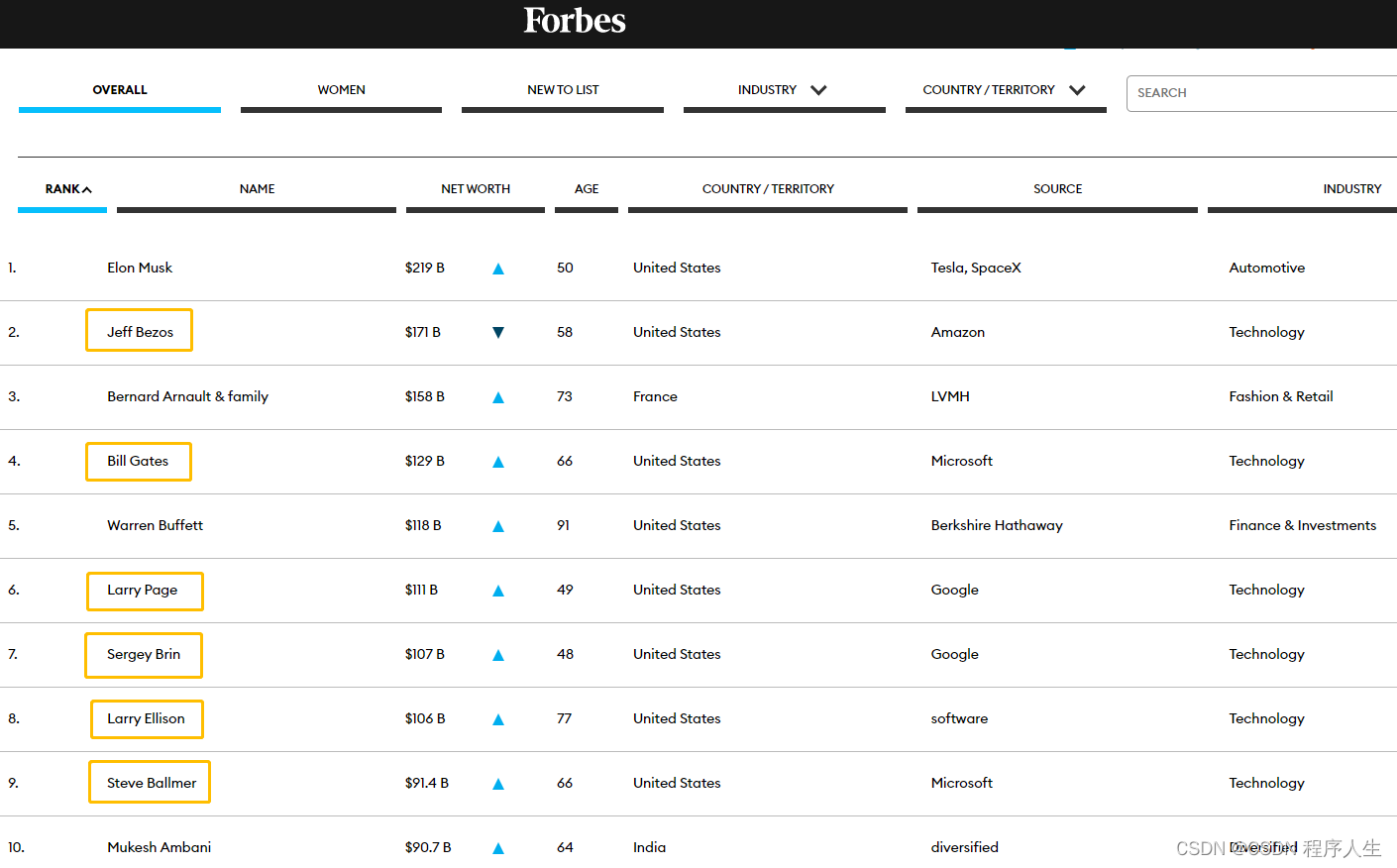This screenshot has width=1397, height=868.
Task: Click the India country cell
Action: pos(649,847)
